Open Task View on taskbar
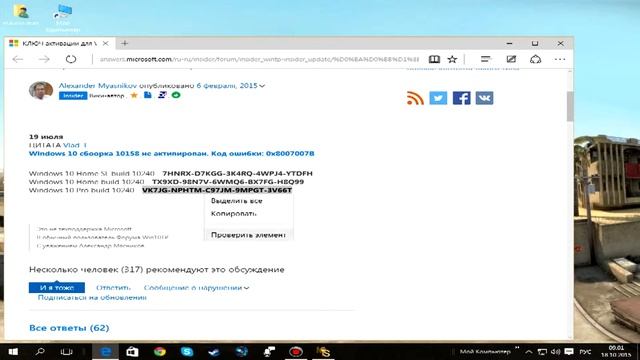The width and height of the screenshot is (640, 360). 66,351
